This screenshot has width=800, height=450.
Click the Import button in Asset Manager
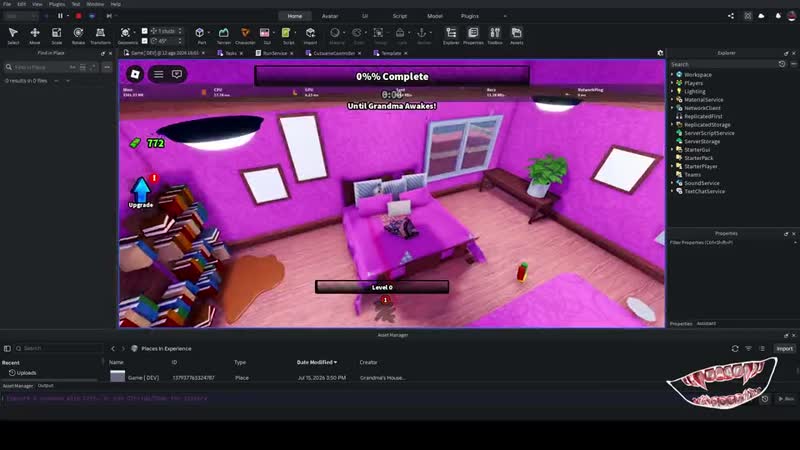click(x=784, y=348)
